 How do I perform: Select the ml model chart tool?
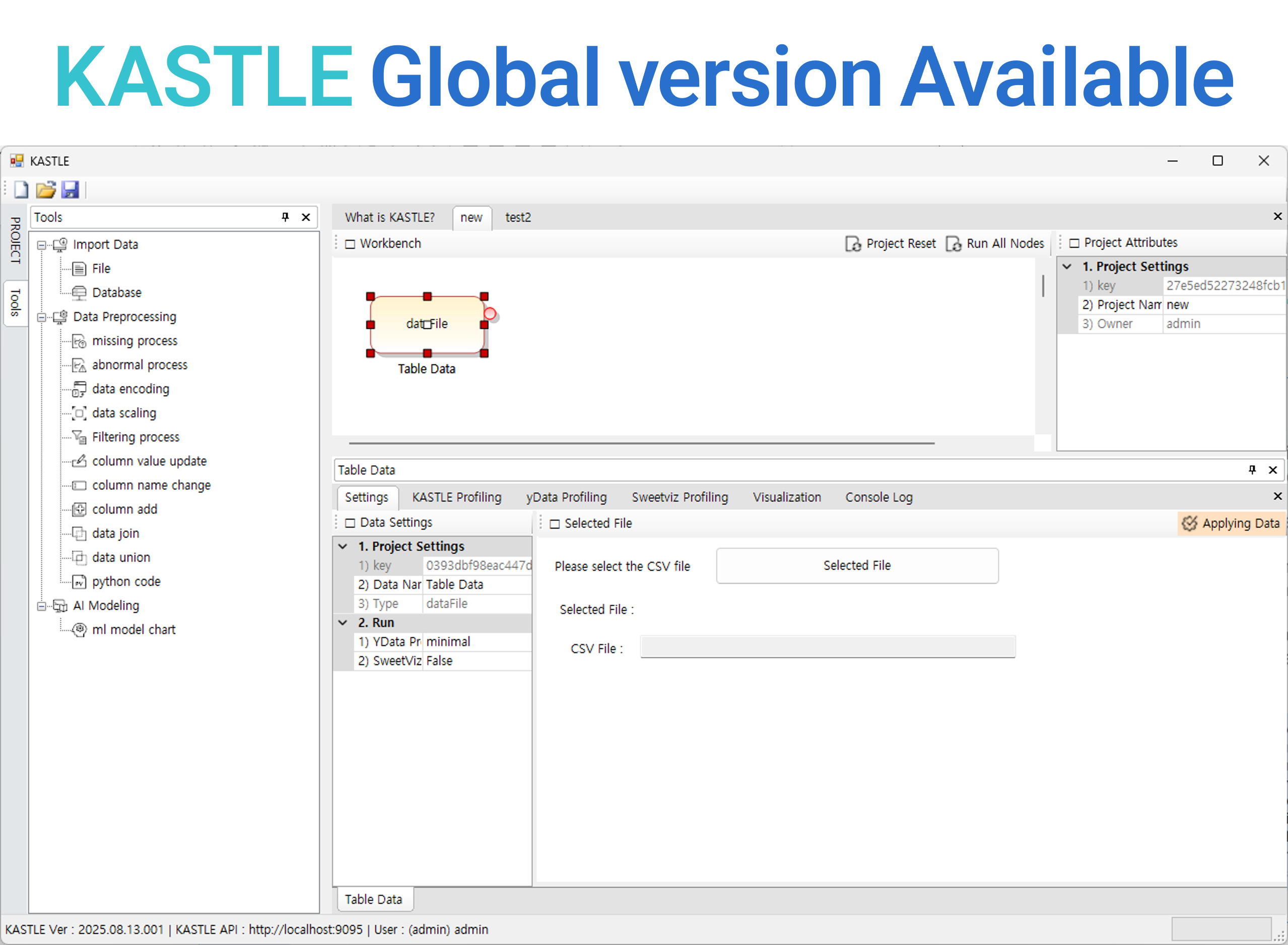(133, 629)
